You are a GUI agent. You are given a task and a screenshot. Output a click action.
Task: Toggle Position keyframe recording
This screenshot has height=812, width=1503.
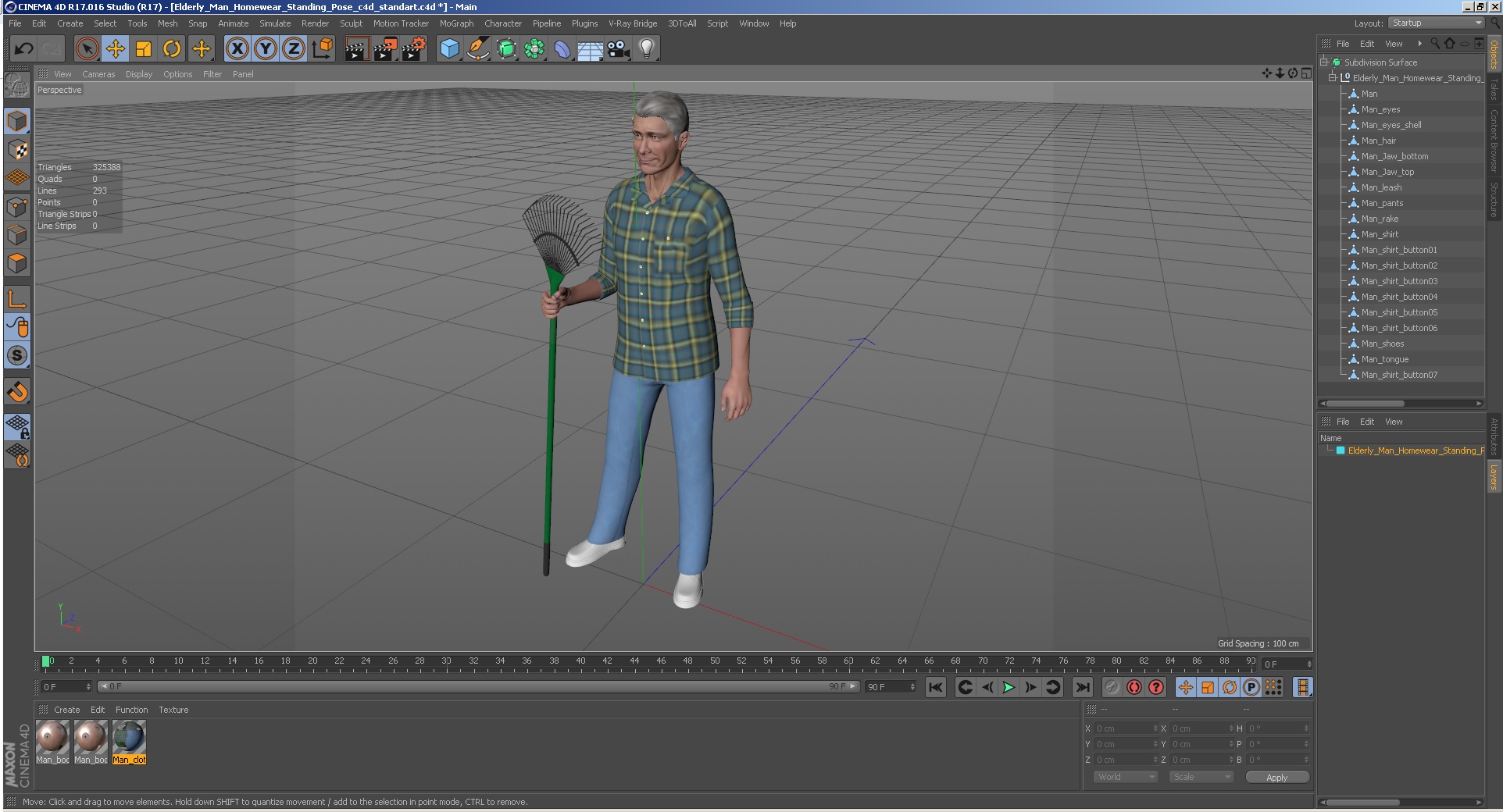[x=1186, y=687]
